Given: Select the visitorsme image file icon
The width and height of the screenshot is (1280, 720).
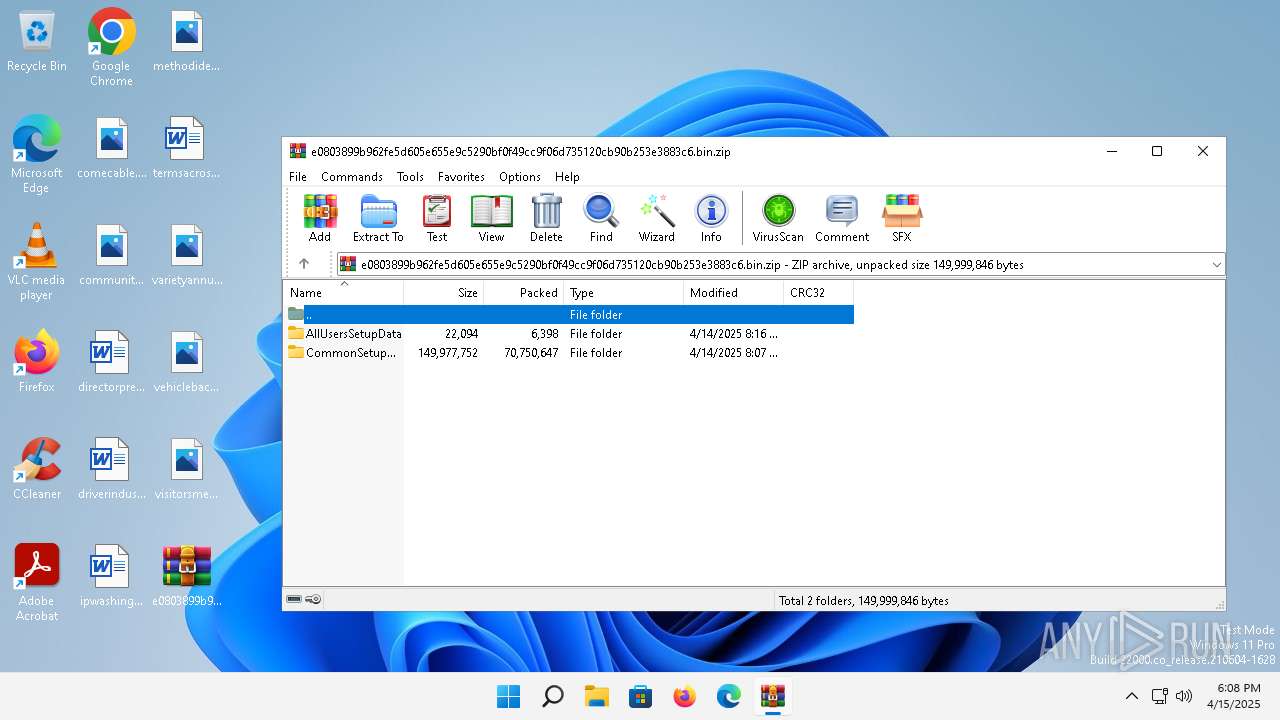Looking at the screenshot, I should [186, 469].
